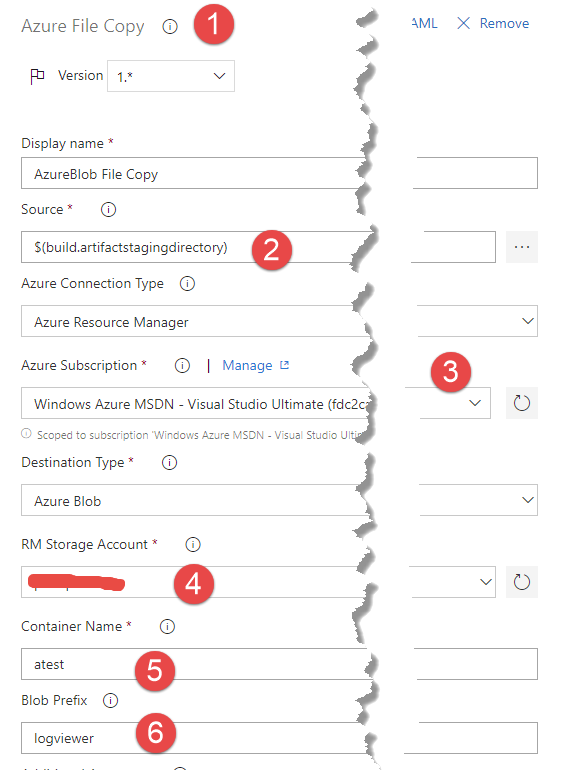Open the RM Storage Account dropdown
The width and height of the screenshot is (568, 770).
point(258,582)
